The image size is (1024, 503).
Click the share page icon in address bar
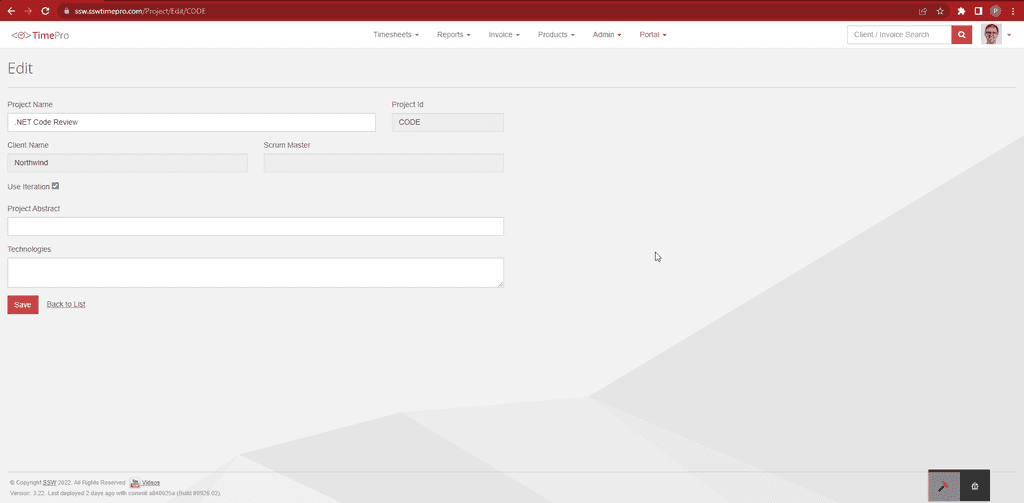coord(922,10)
